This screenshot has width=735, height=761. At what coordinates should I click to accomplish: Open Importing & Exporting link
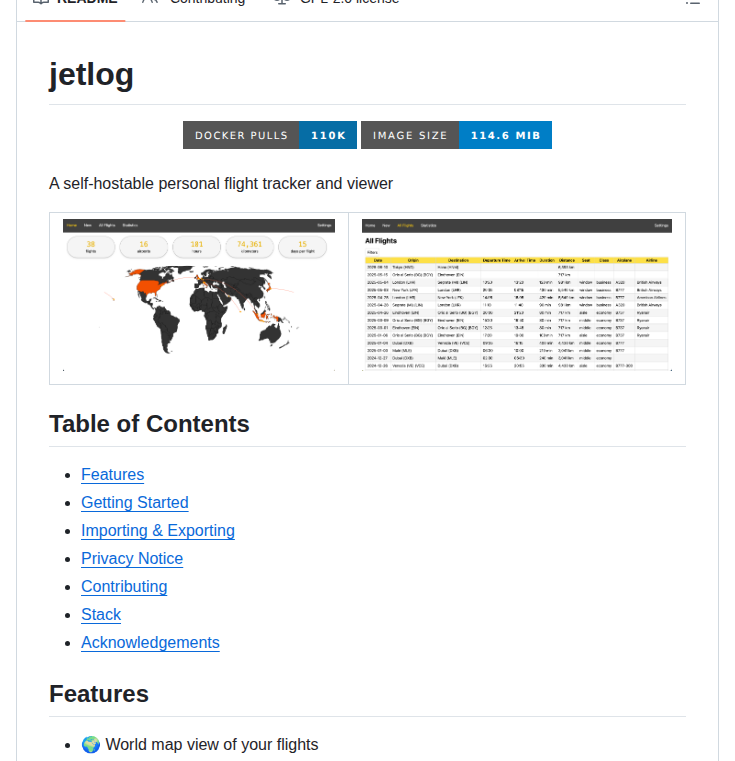coord(158,530)
